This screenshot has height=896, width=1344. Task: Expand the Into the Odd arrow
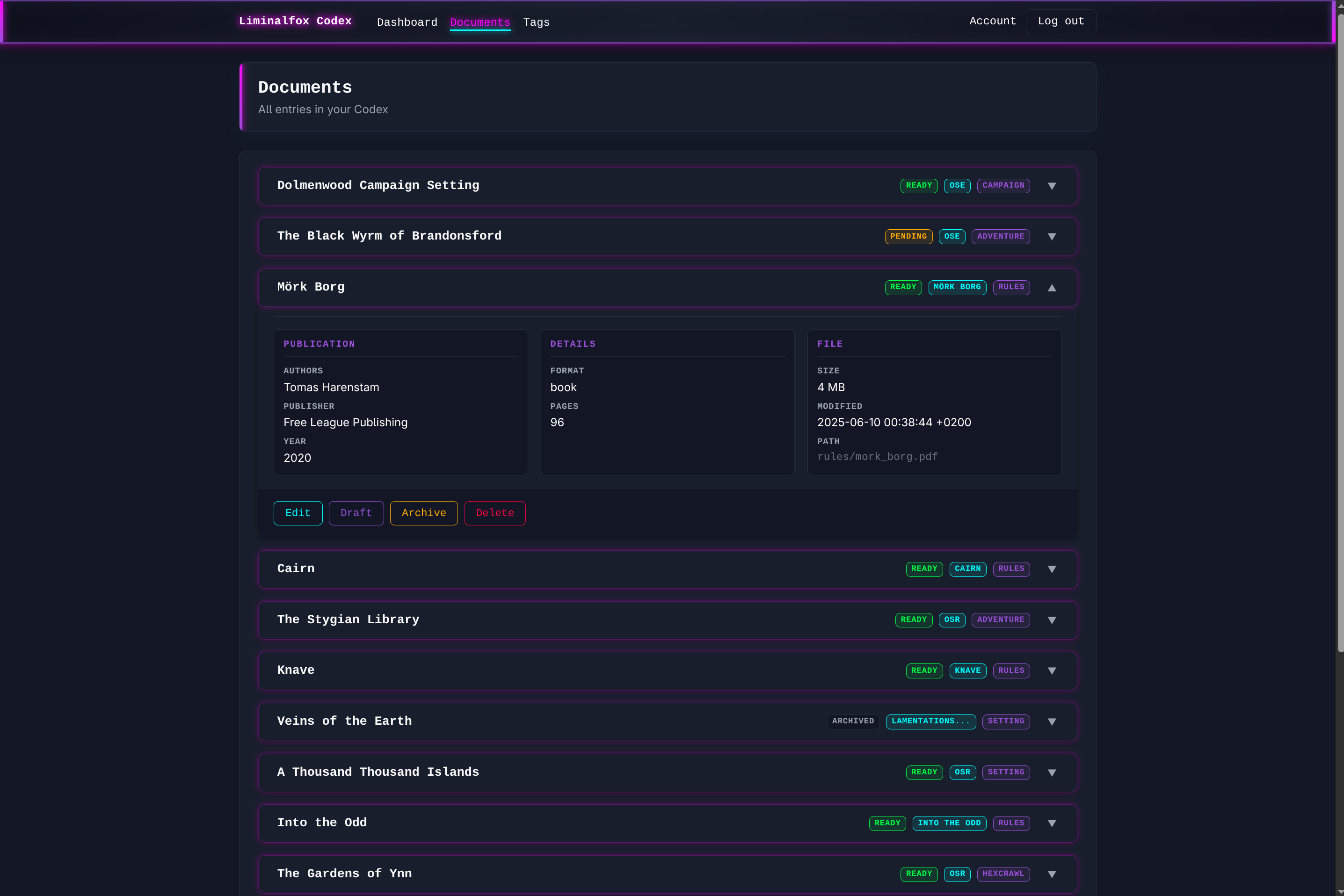click(x=1052, y=823)
